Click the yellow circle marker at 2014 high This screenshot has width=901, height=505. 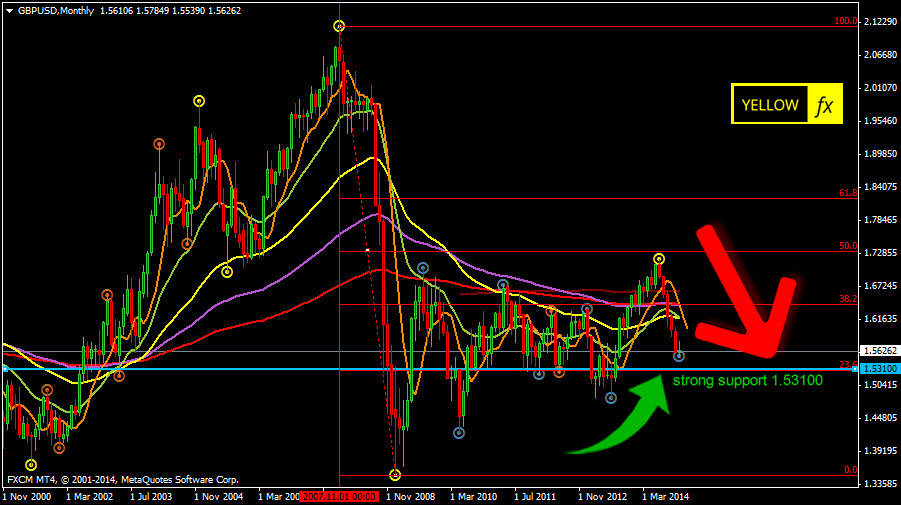(659, 259)
